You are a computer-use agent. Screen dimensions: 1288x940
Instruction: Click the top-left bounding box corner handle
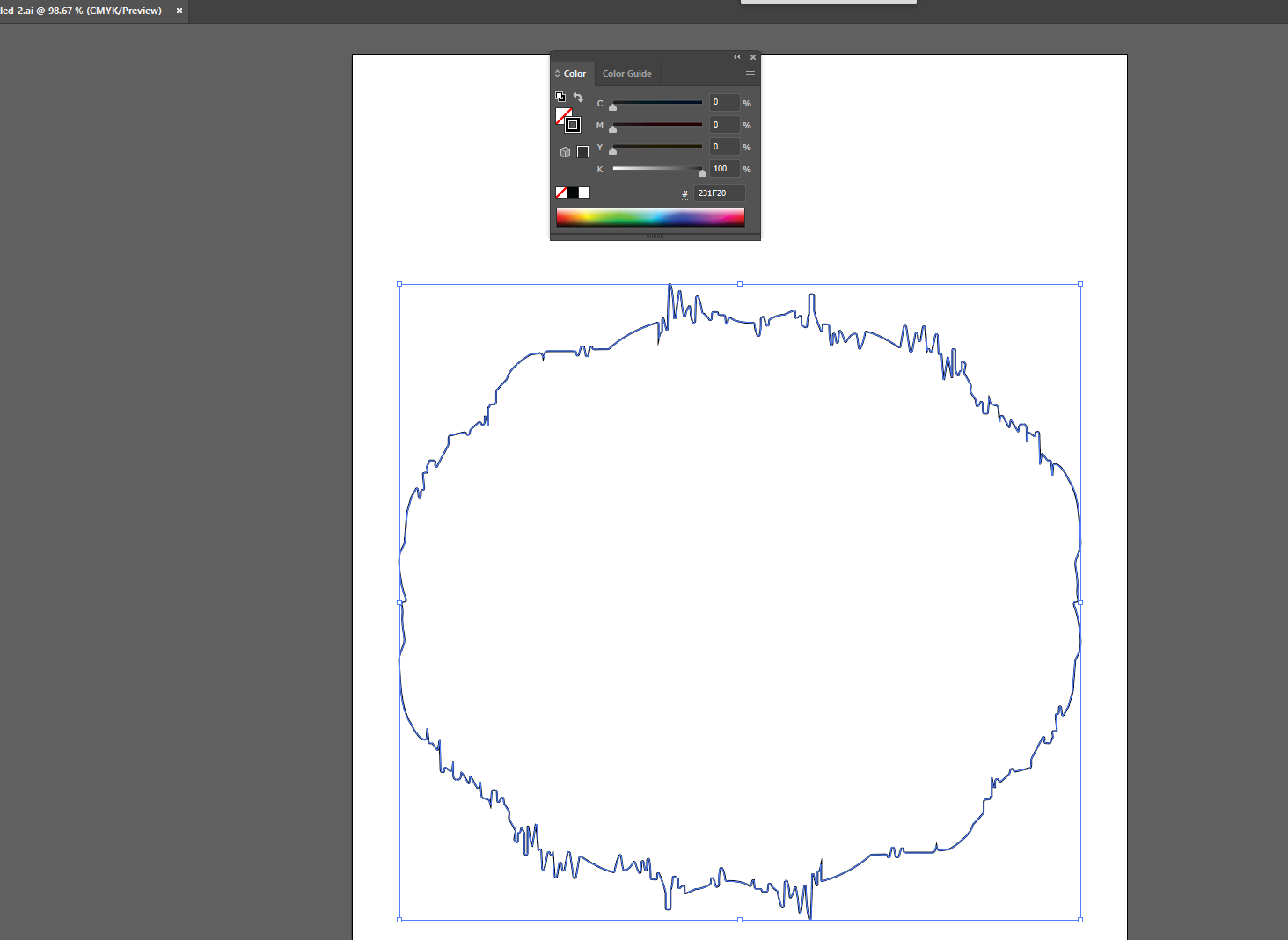(x=399, y=284)
